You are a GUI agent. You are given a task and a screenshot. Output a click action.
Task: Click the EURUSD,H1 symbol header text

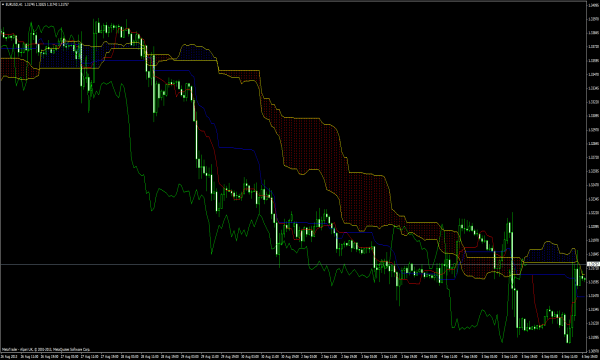(38, 5)
